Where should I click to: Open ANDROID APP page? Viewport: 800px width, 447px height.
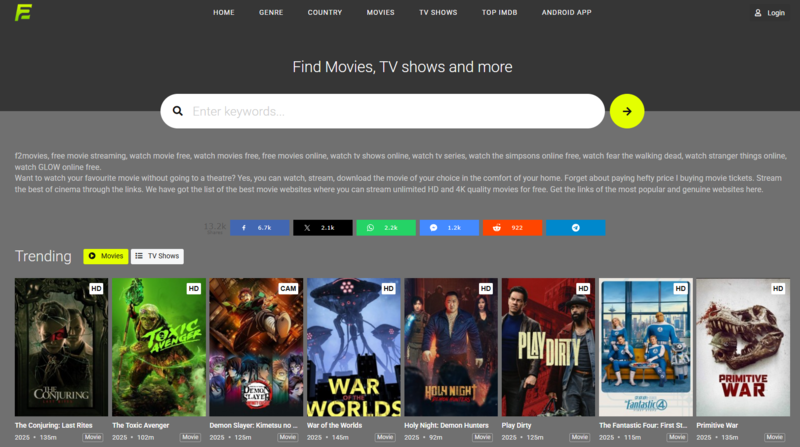(x=566, y=12)
